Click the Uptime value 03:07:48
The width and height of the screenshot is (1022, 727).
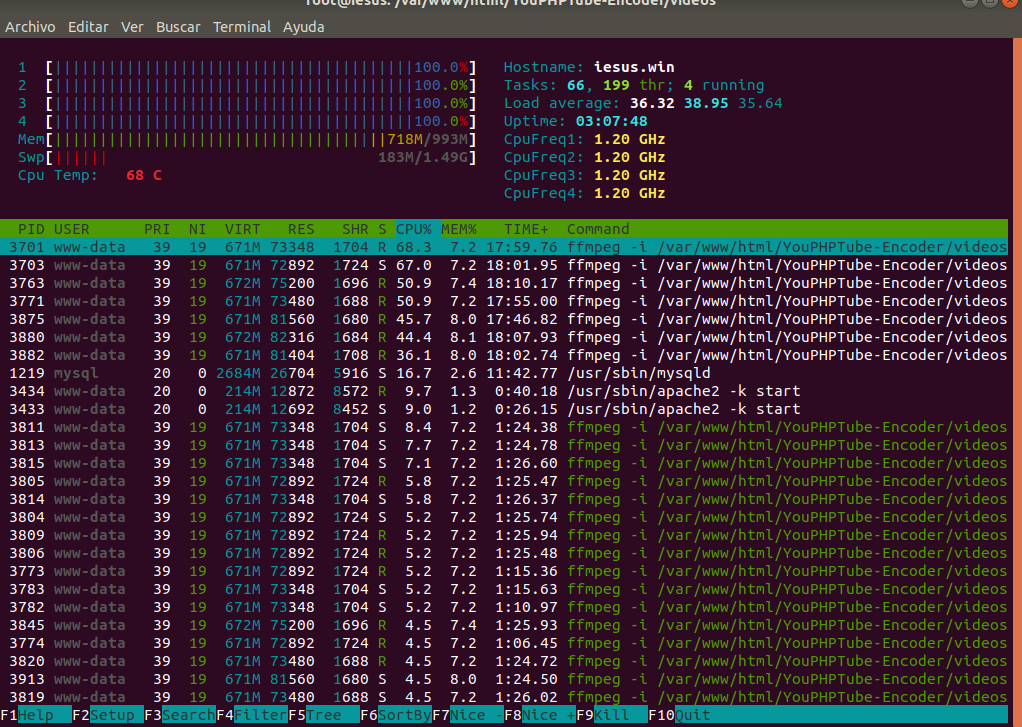[x=611, y=121]
